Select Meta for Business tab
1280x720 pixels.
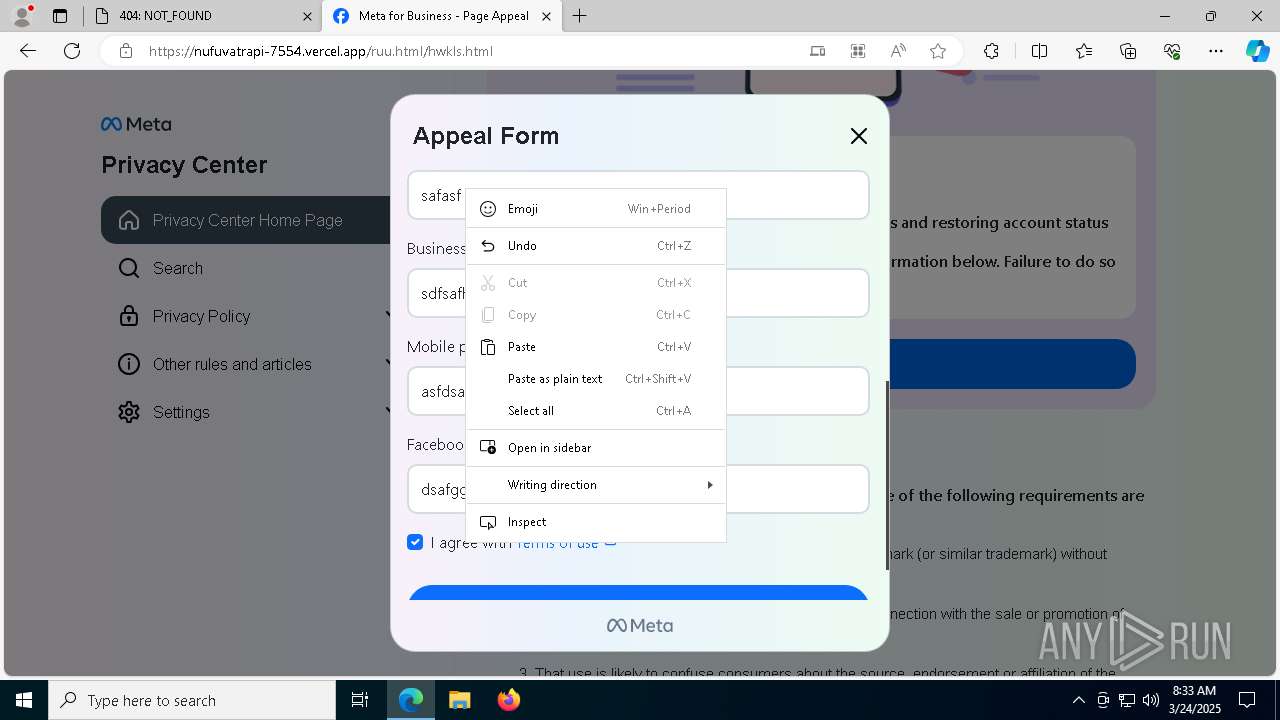pyautogui.click(x=442, y=16)
